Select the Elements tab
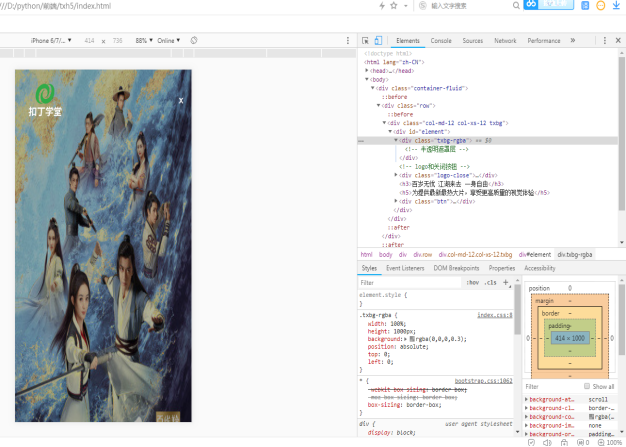 pos(408,41)
